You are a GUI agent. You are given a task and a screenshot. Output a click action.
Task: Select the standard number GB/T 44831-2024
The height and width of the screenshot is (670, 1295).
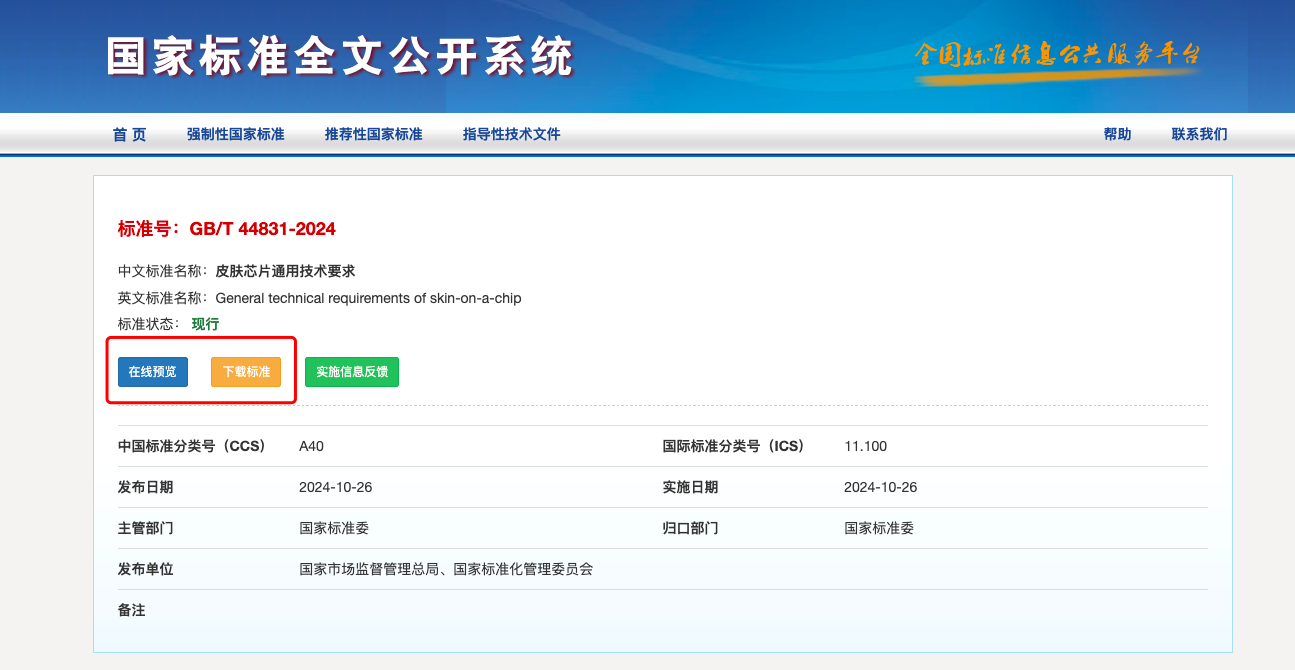click(263, 229)
